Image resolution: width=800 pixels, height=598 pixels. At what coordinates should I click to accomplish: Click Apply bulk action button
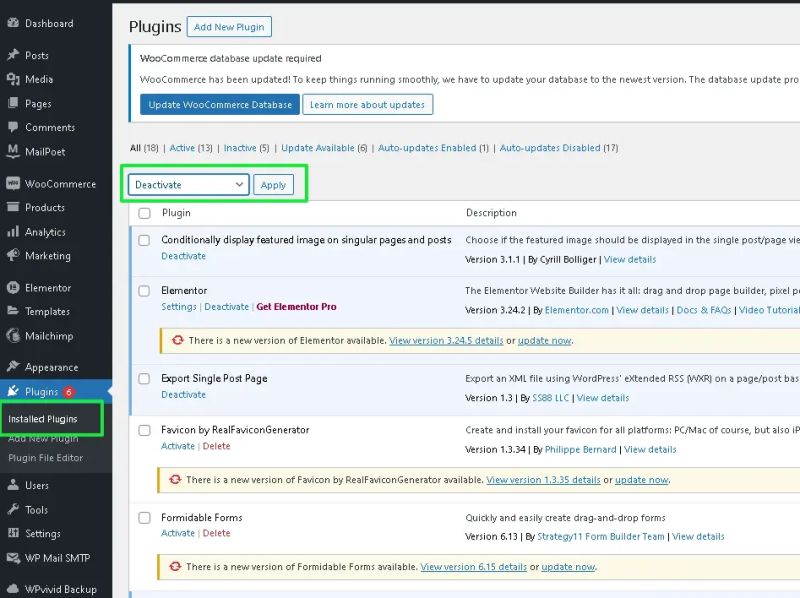[x=273, y=185]
